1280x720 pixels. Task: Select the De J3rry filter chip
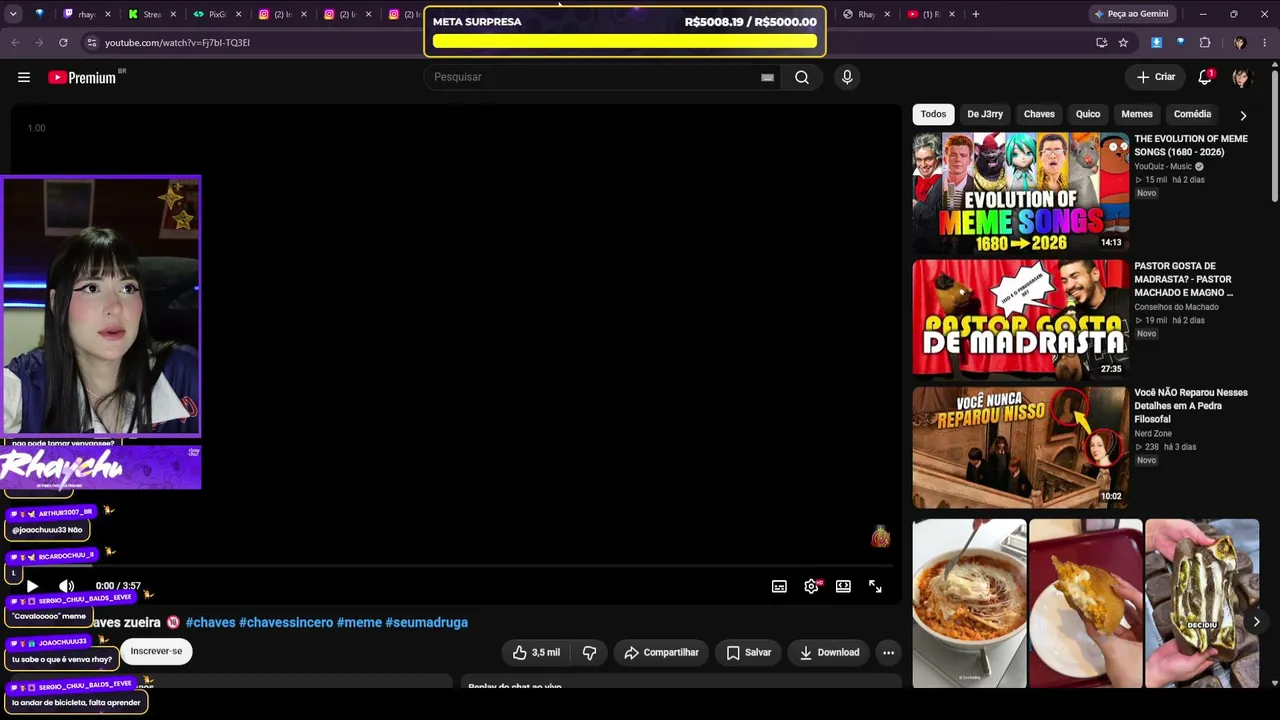tap(985, 114)
